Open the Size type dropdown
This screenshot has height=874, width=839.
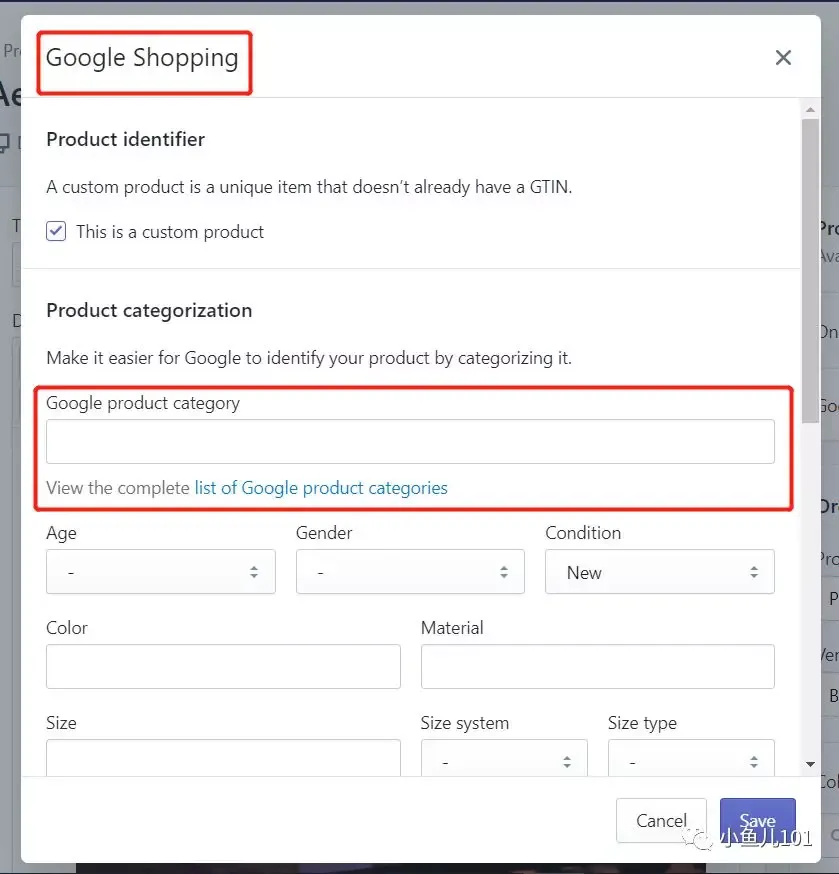(x=691, y=758)
